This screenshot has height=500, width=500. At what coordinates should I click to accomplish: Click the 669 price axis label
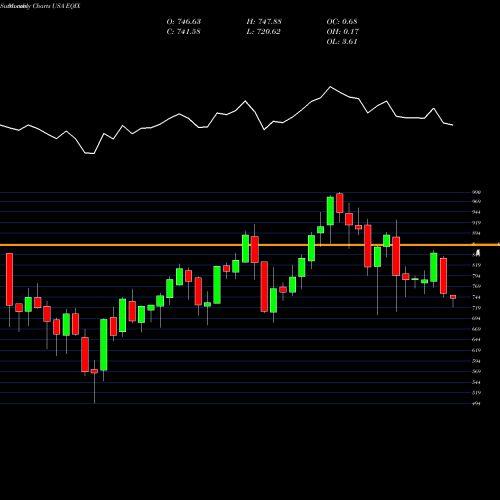(x=477, y=329)
